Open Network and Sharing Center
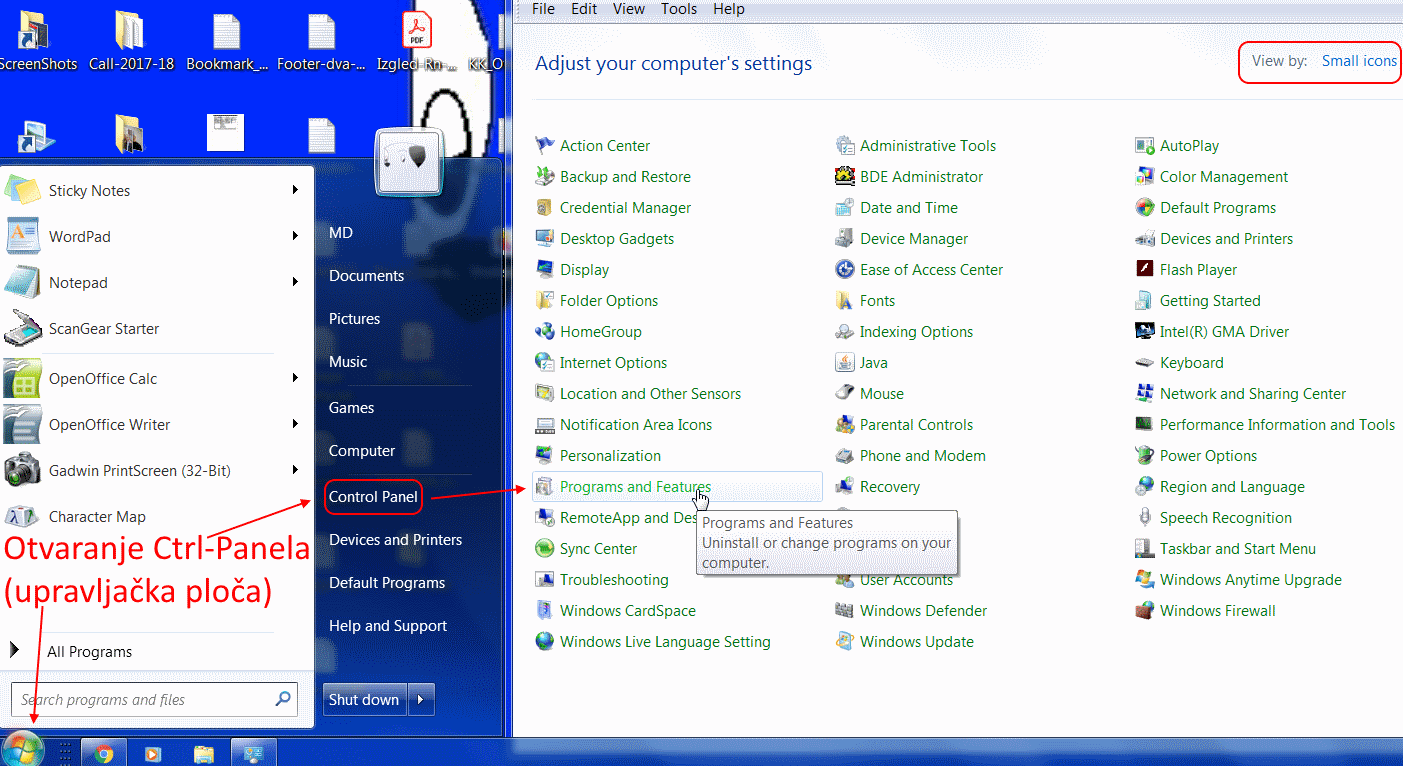1403x766 pixels. click(1253, 393)
